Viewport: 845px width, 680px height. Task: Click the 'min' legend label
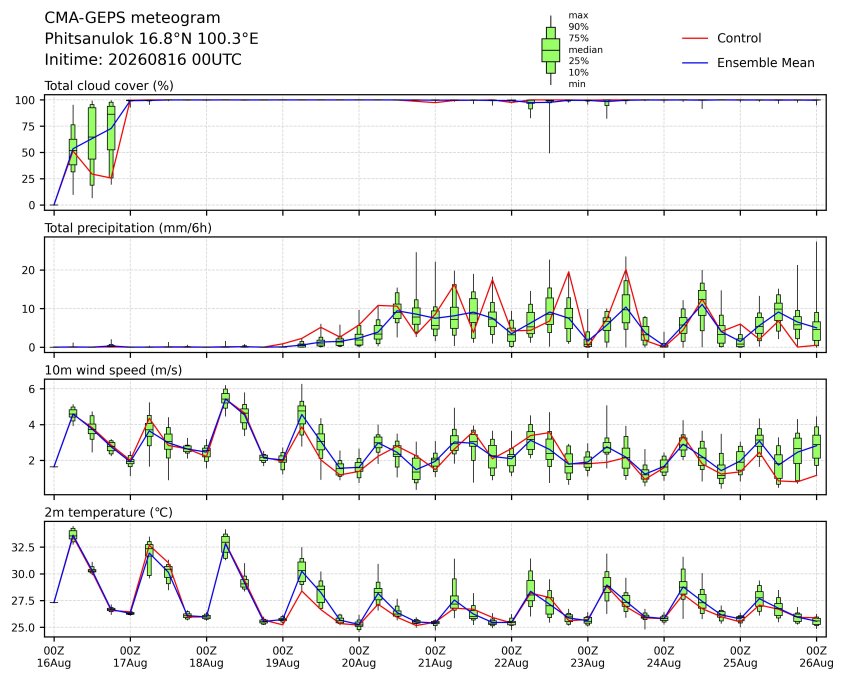tap(577, 84)
